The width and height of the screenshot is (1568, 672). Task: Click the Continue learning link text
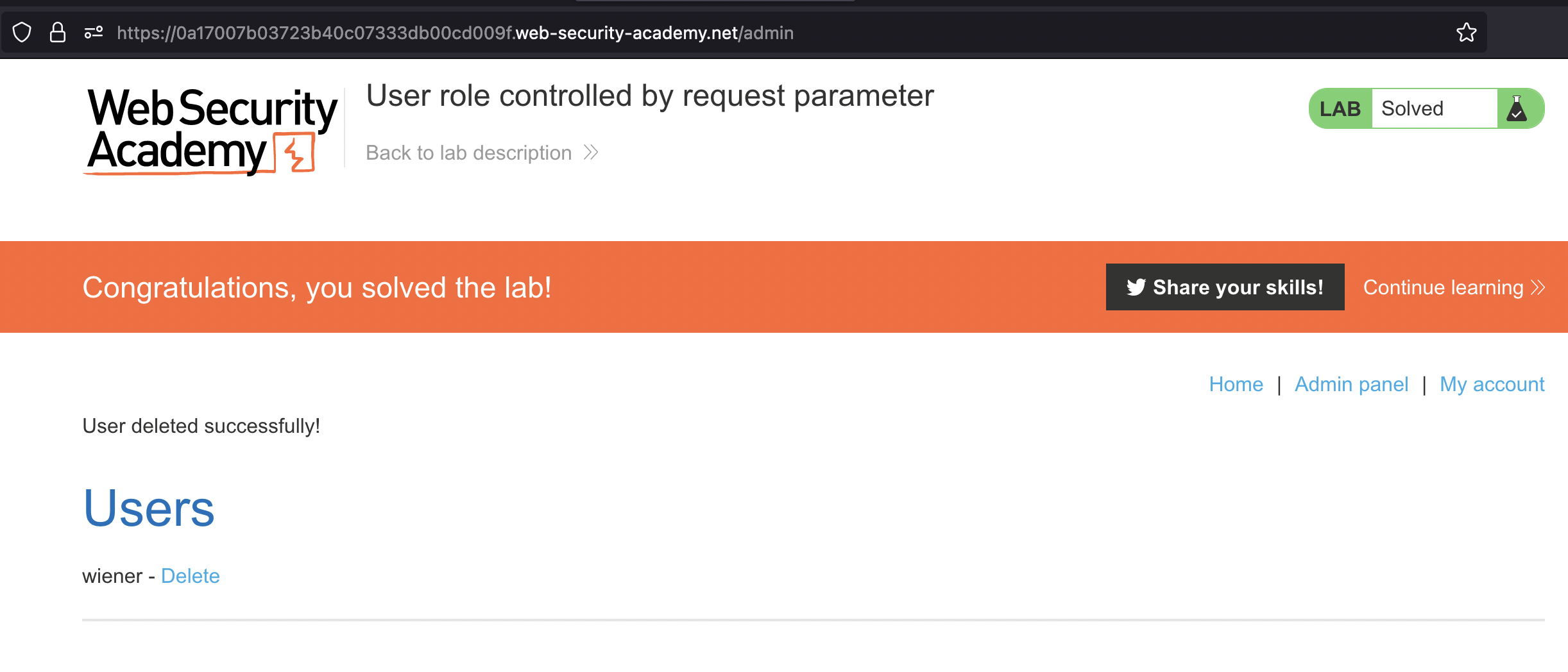coord(1443,287)
